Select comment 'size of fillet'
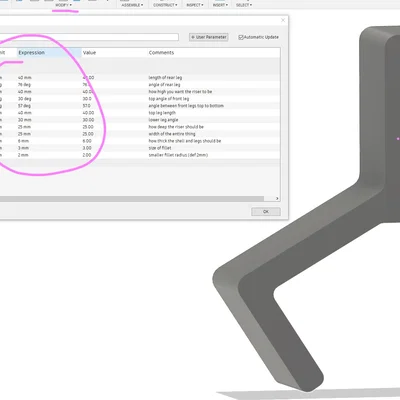This screenshot has height=400, width=400. point(160,148)
